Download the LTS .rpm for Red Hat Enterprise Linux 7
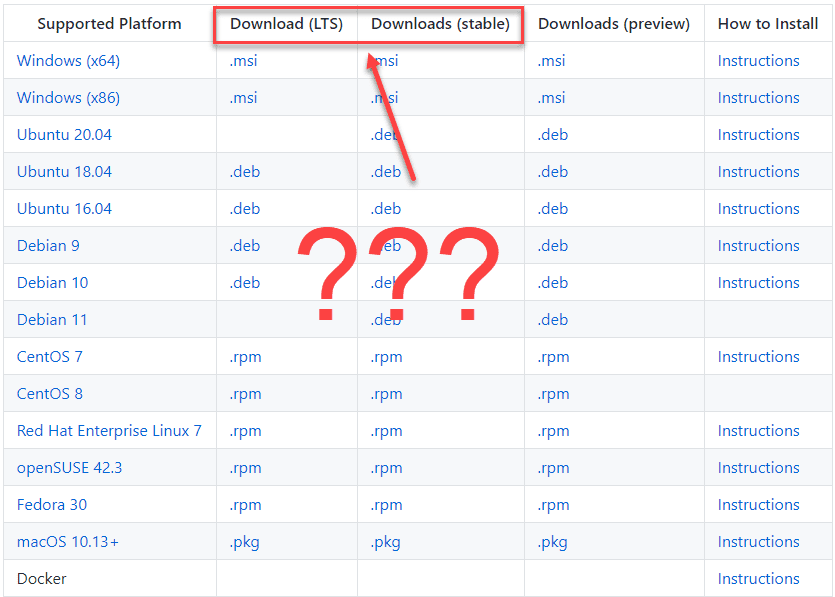 [x=245, y=431]
